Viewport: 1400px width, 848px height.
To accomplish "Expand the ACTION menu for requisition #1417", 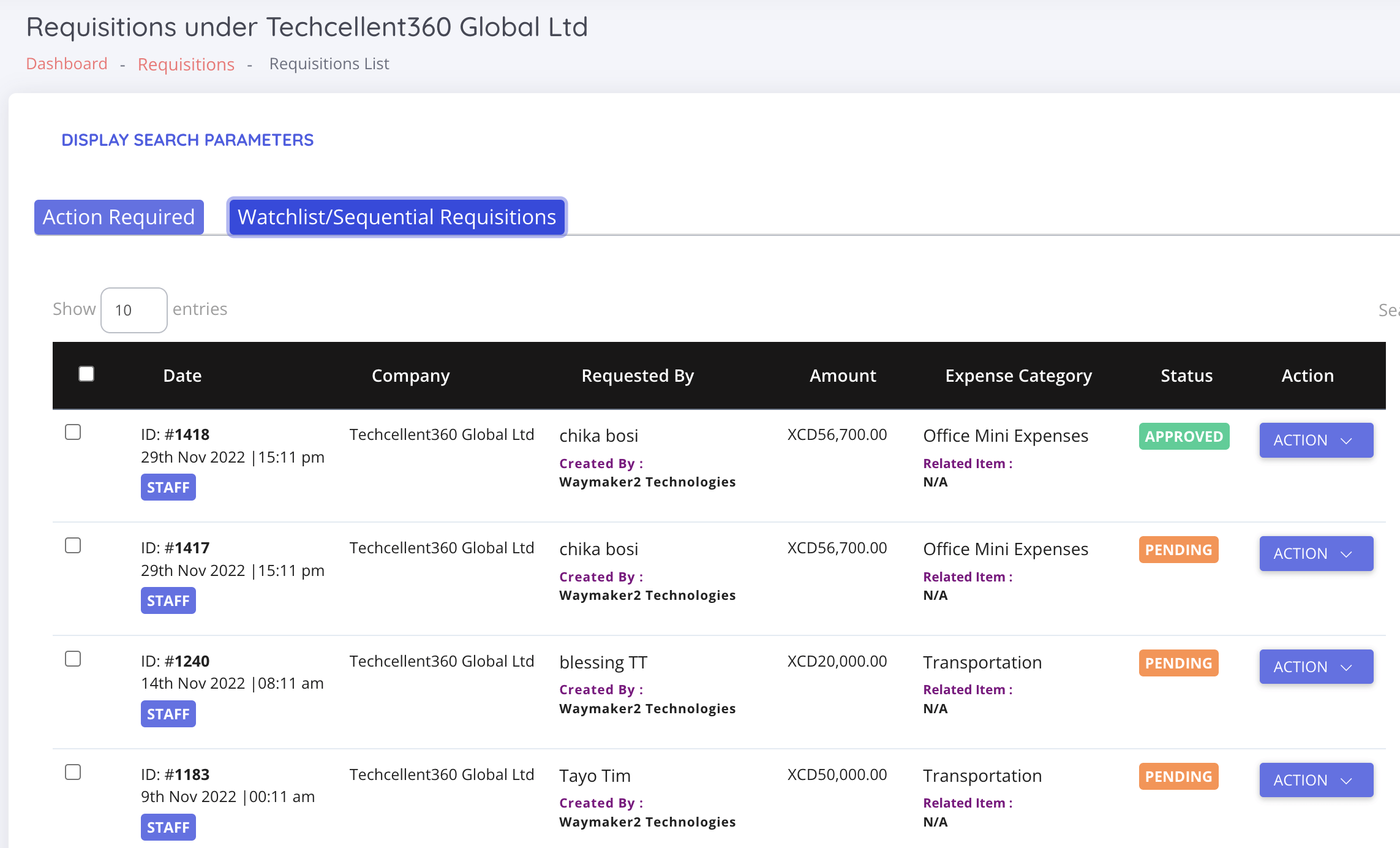I will pos(1315,553).
